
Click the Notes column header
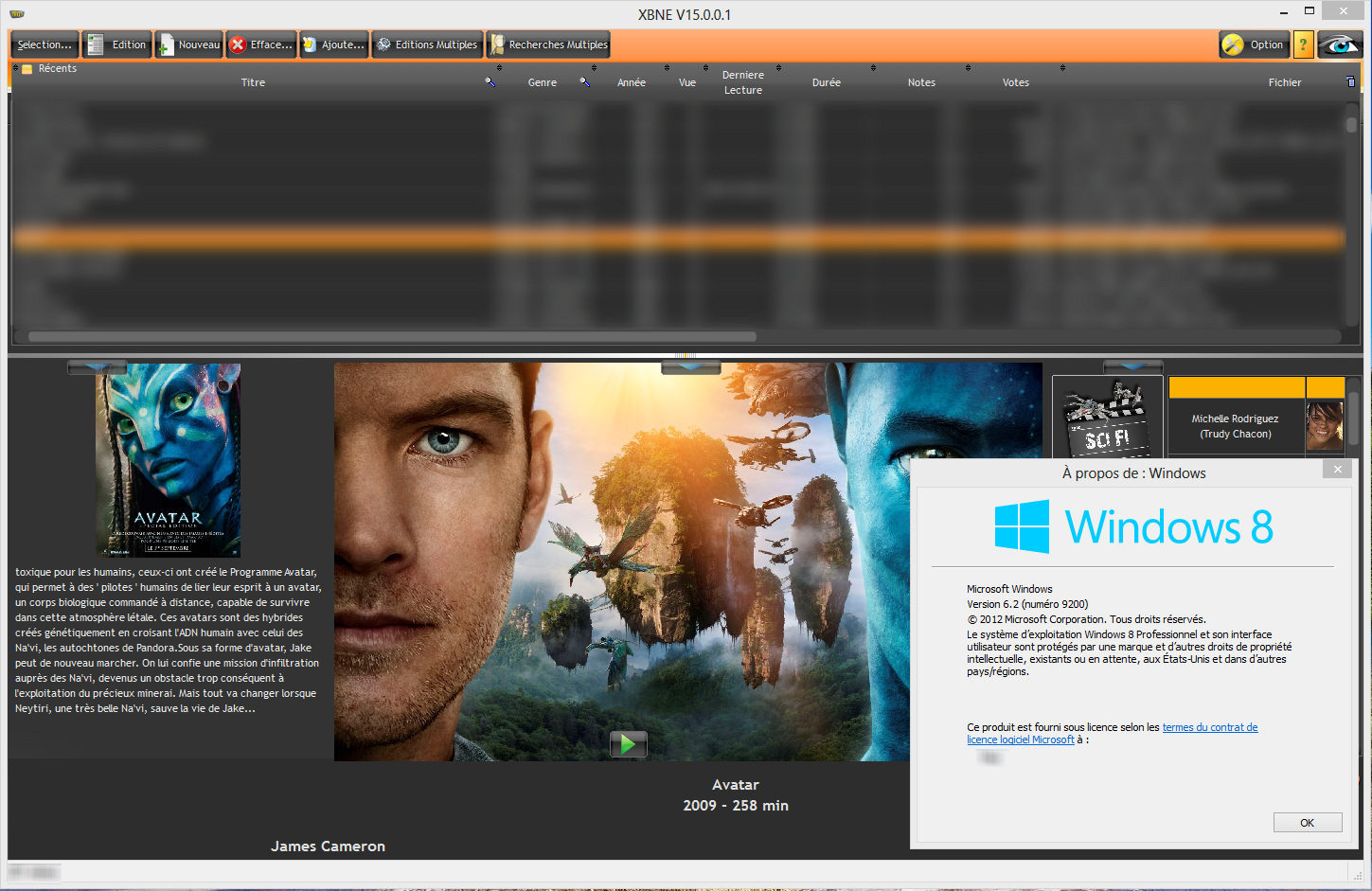pyautogui.click(x=921, y=82)
